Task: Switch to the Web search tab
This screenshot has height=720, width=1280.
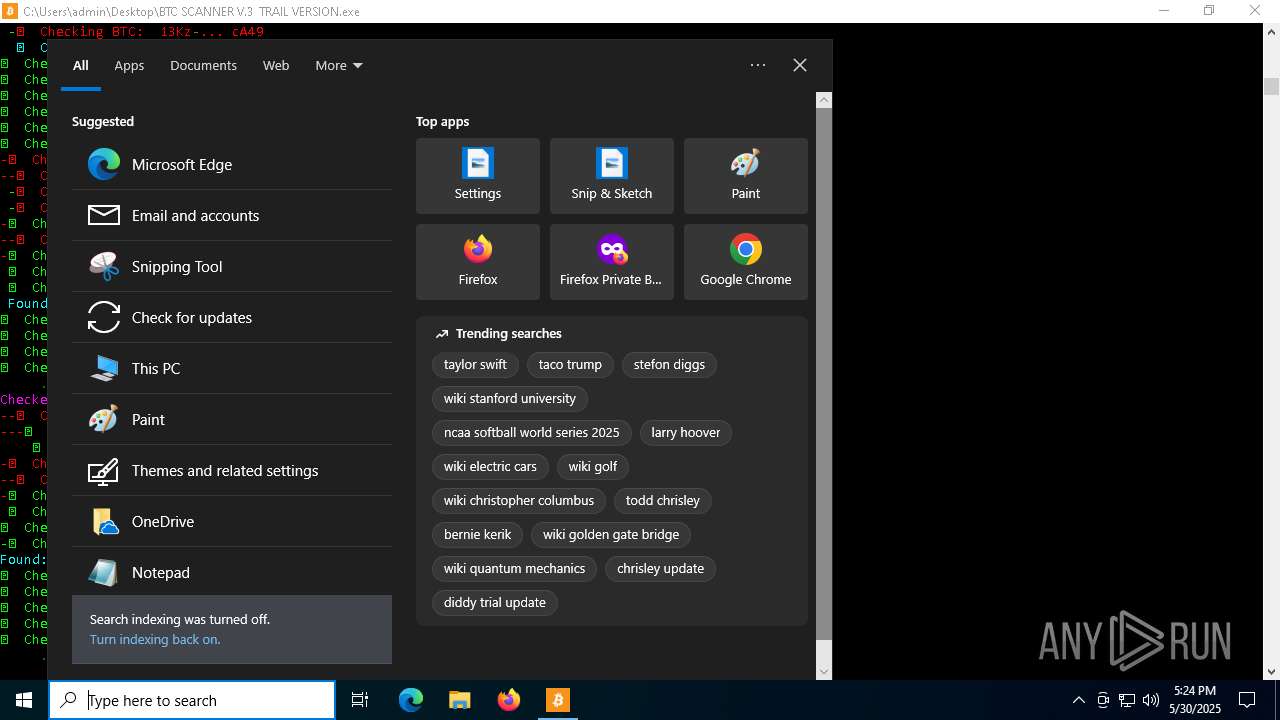Action: pos(276,66)
